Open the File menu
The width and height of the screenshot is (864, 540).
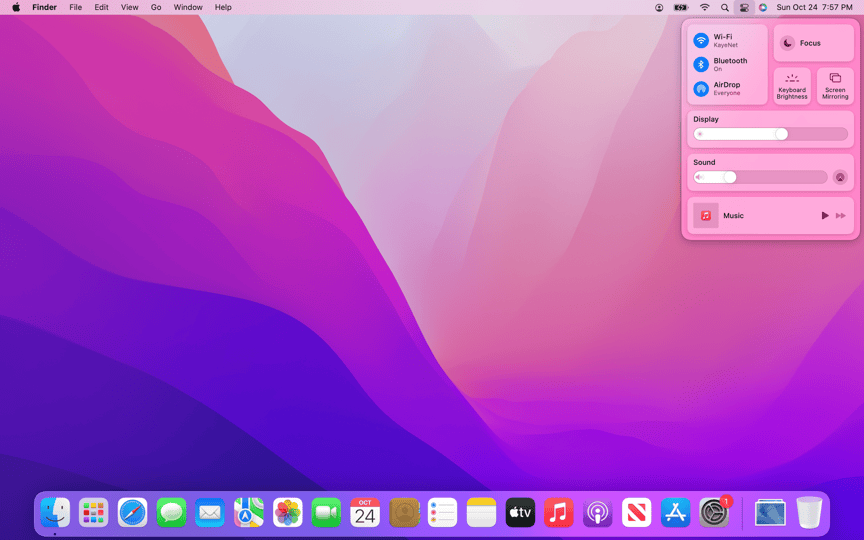(x=75, y=7)
